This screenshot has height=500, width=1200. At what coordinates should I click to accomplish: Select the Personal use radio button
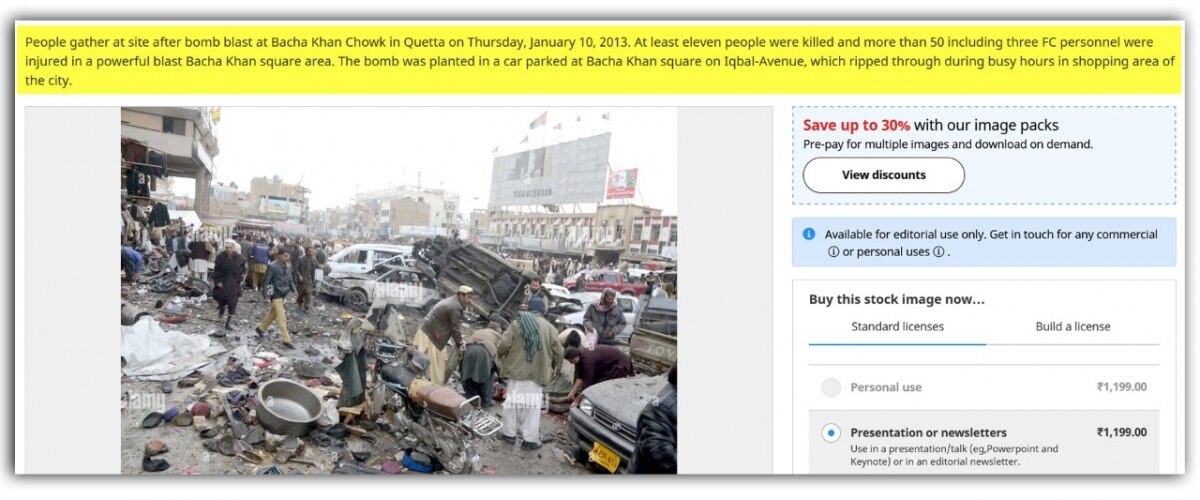pyautogui.click(x=831, y=387)
